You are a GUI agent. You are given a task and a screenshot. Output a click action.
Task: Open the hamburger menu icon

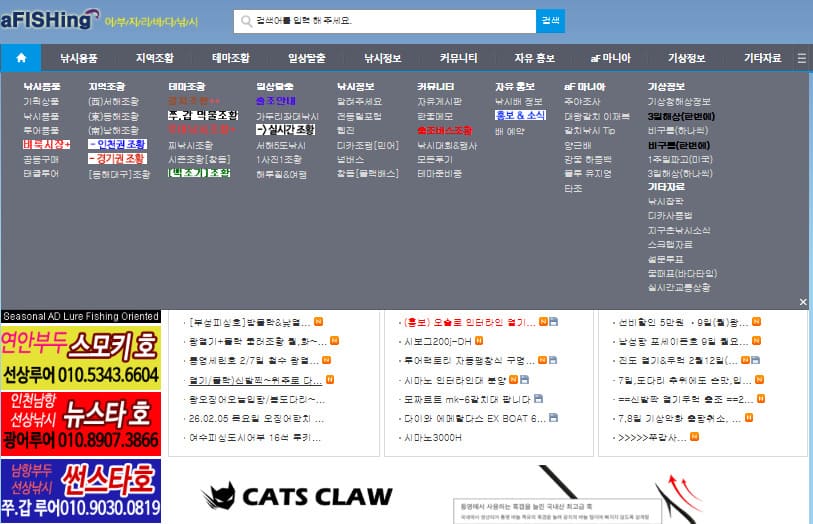tap(801, 58)
